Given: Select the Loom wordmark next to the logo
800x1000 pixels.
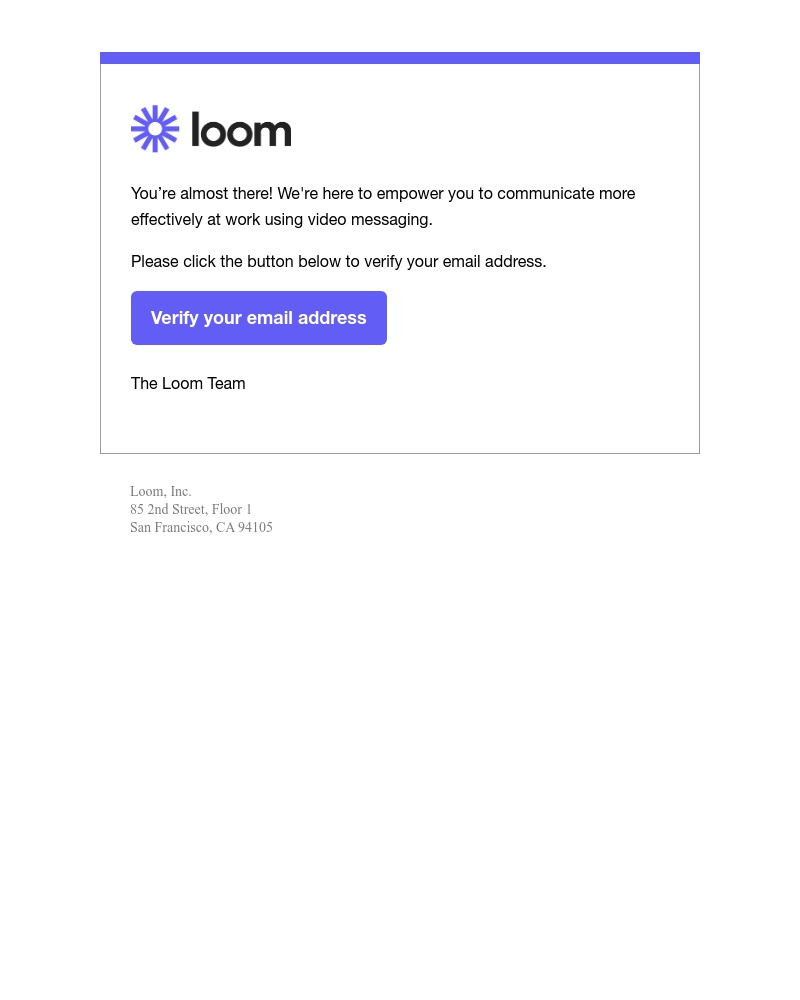Looking at the screenshot, I should click(241, 128).
